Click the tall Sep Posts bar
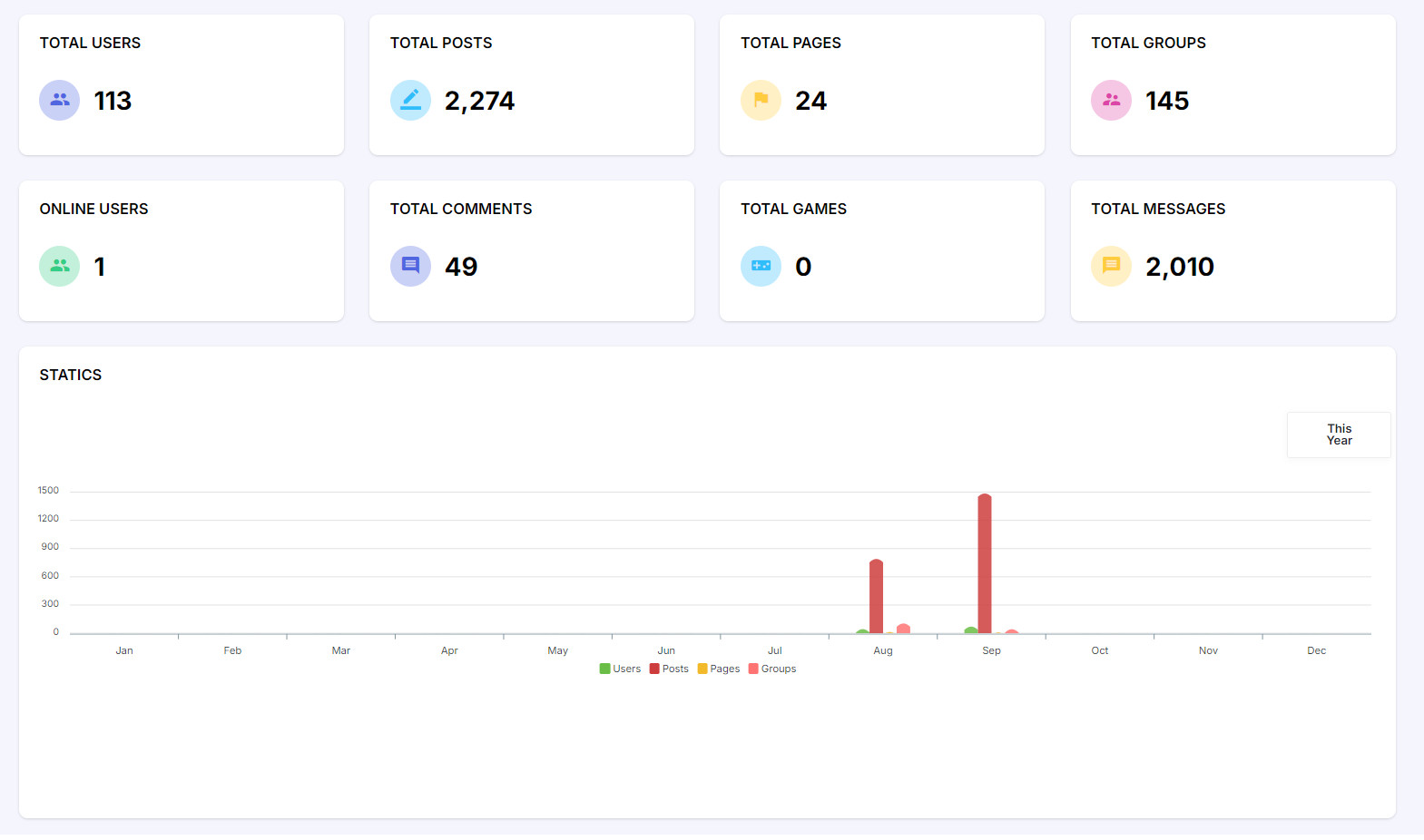 pos(985,563)
